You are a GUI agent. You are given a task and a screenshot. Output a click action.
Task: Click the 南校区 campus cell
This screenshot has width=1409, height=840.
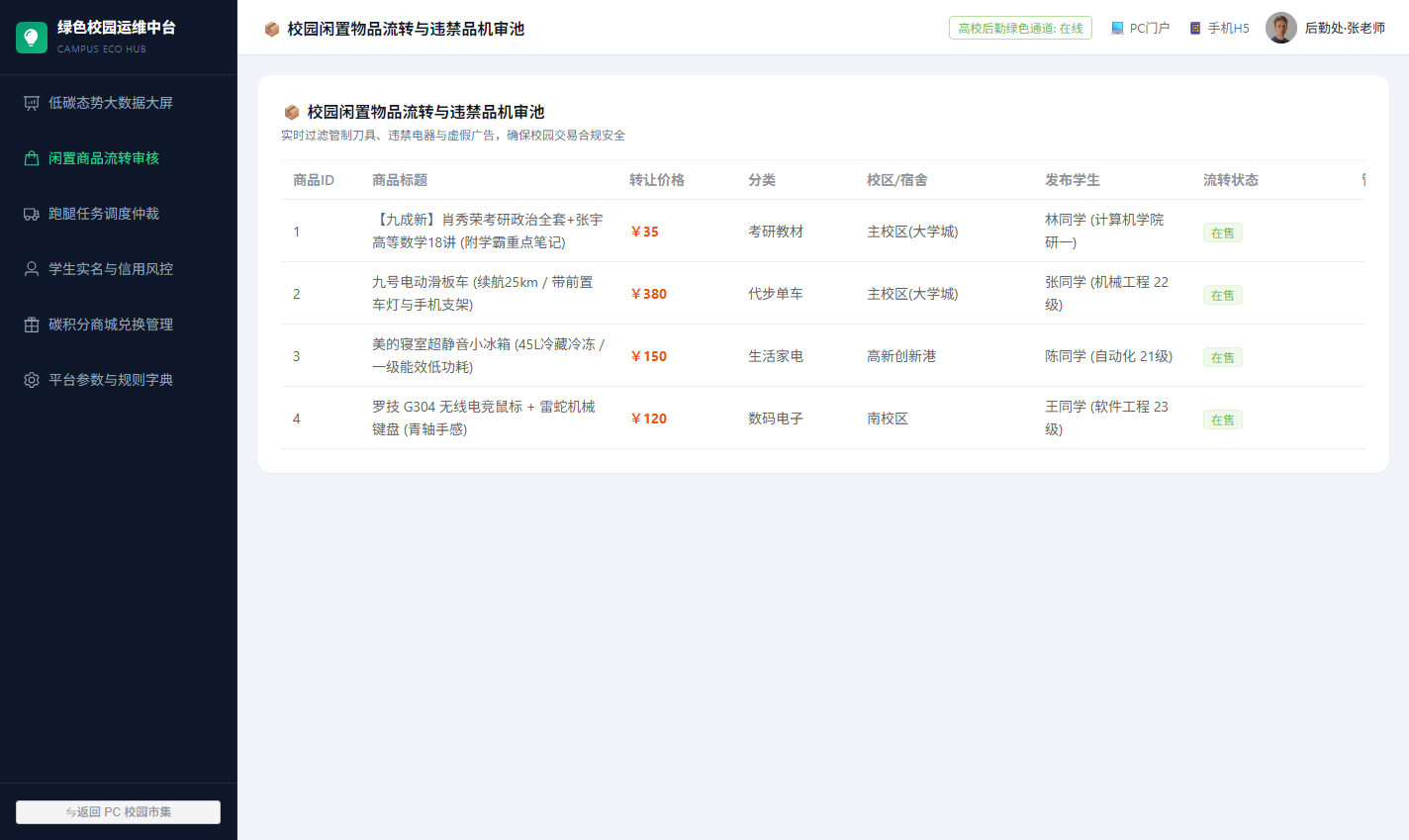[x=888, y=419]
